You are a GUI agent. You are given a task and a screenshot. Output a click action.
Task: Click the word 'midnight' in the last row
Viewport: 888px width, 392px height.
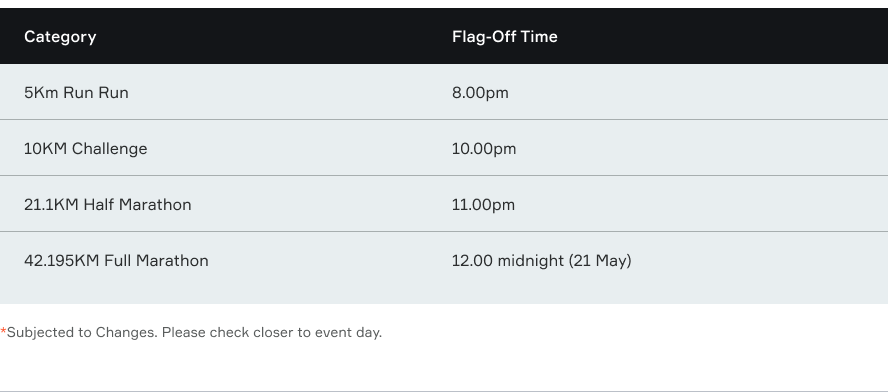[531, 261]
